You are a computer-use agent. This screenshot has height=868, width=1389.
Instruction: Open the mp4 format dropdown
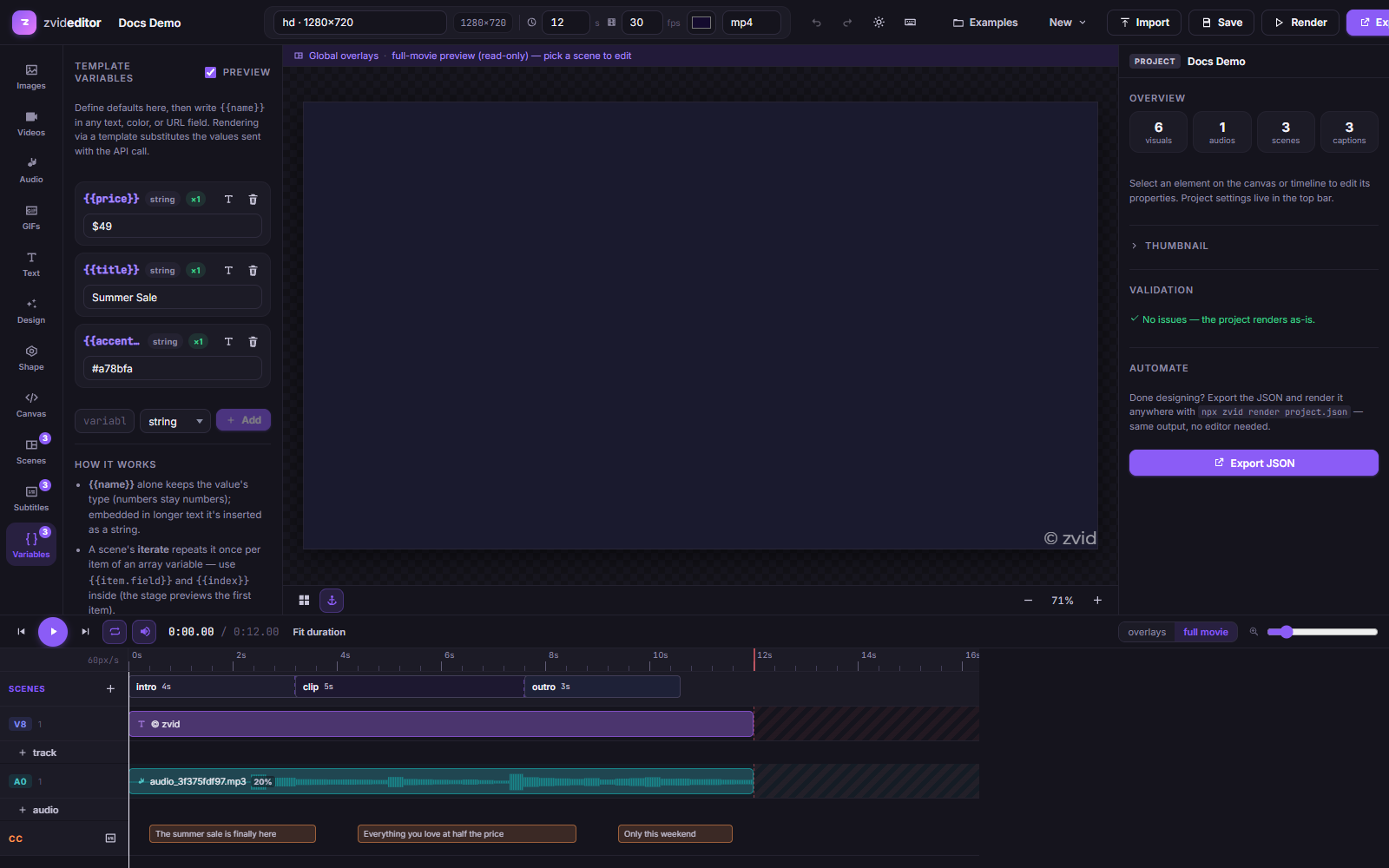pyautogui.click(x=751, y=23)
